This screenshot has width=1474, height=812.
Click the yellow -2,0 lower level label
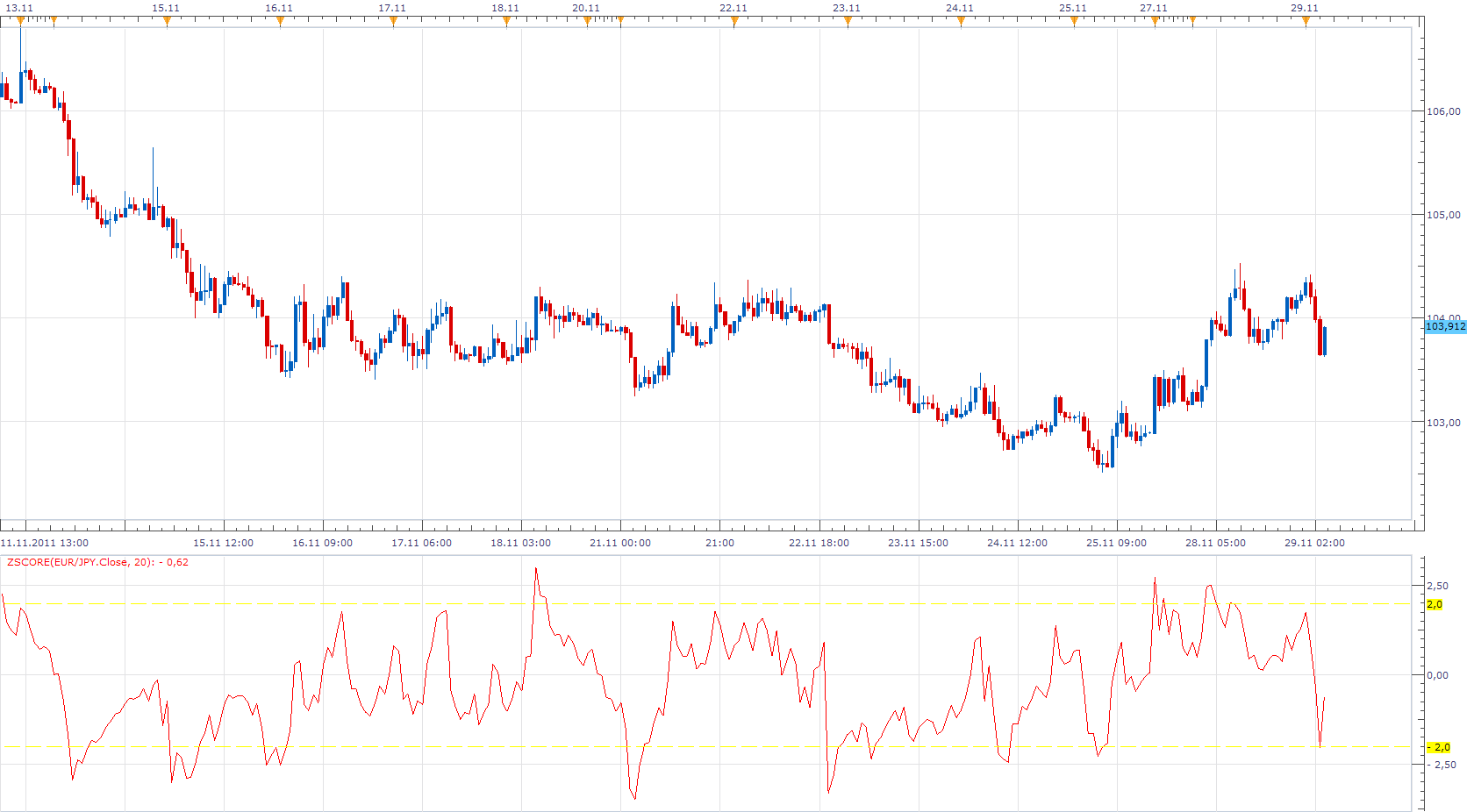pos(1439,747)
